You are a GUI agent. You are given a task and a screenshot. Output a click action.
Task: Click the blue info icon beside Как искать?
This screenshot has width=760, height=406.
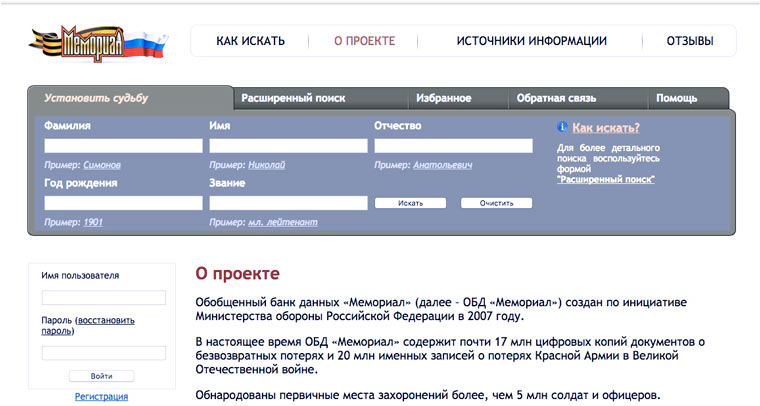pos(562,127)
